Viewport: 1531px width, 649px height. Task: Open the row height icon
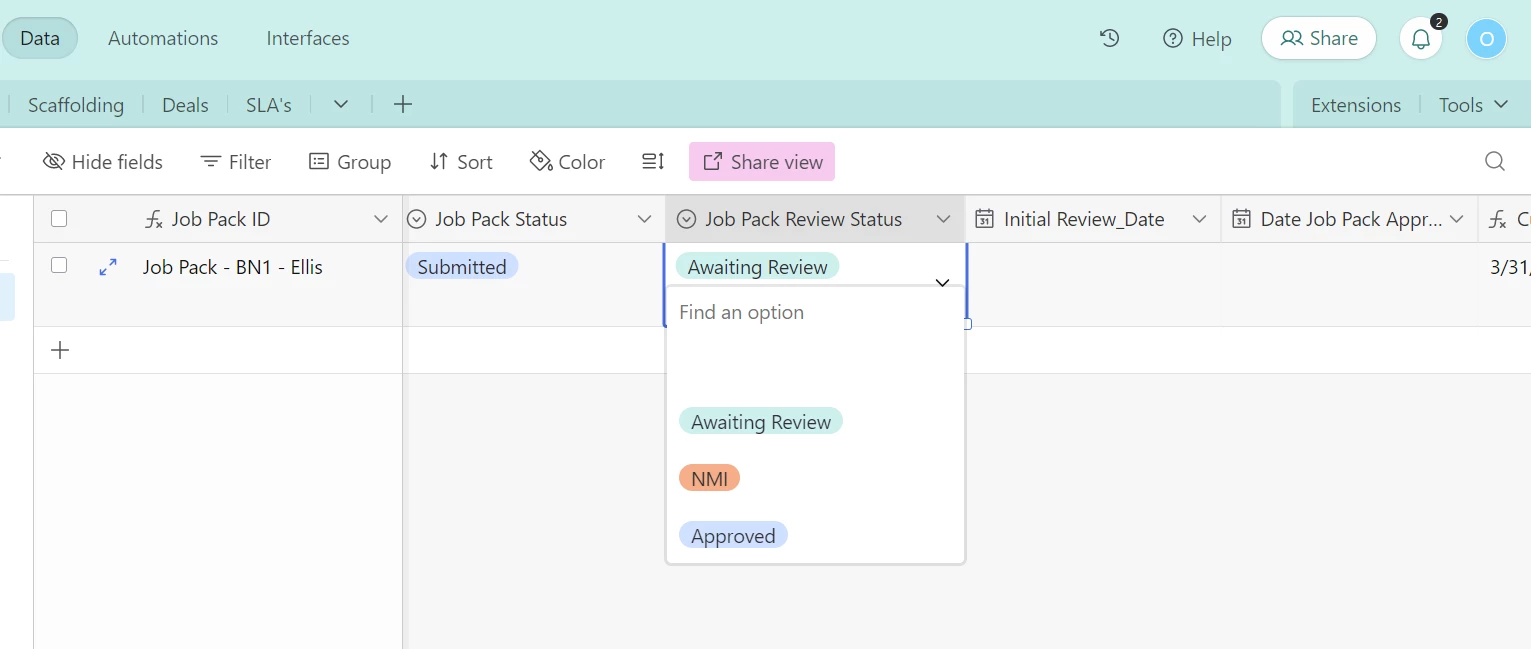653,162
